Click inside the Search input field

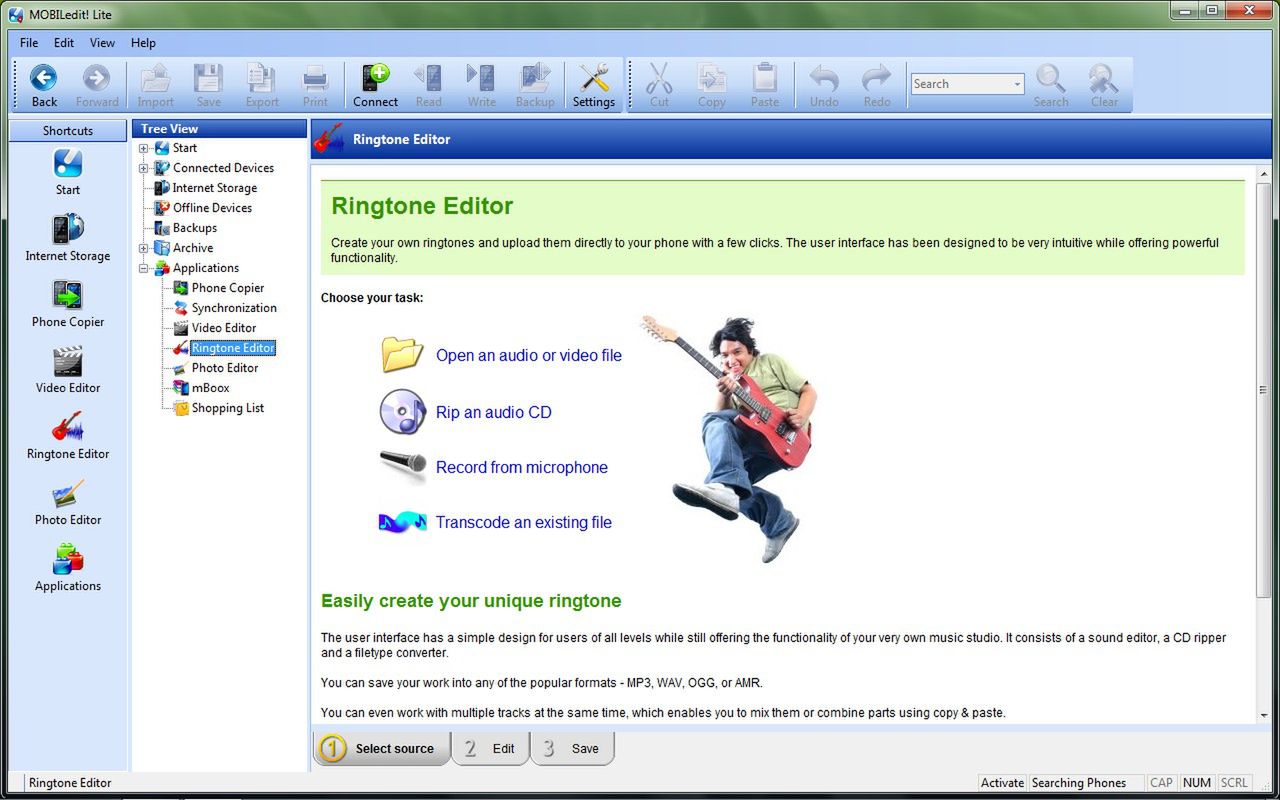pos(960,84)
